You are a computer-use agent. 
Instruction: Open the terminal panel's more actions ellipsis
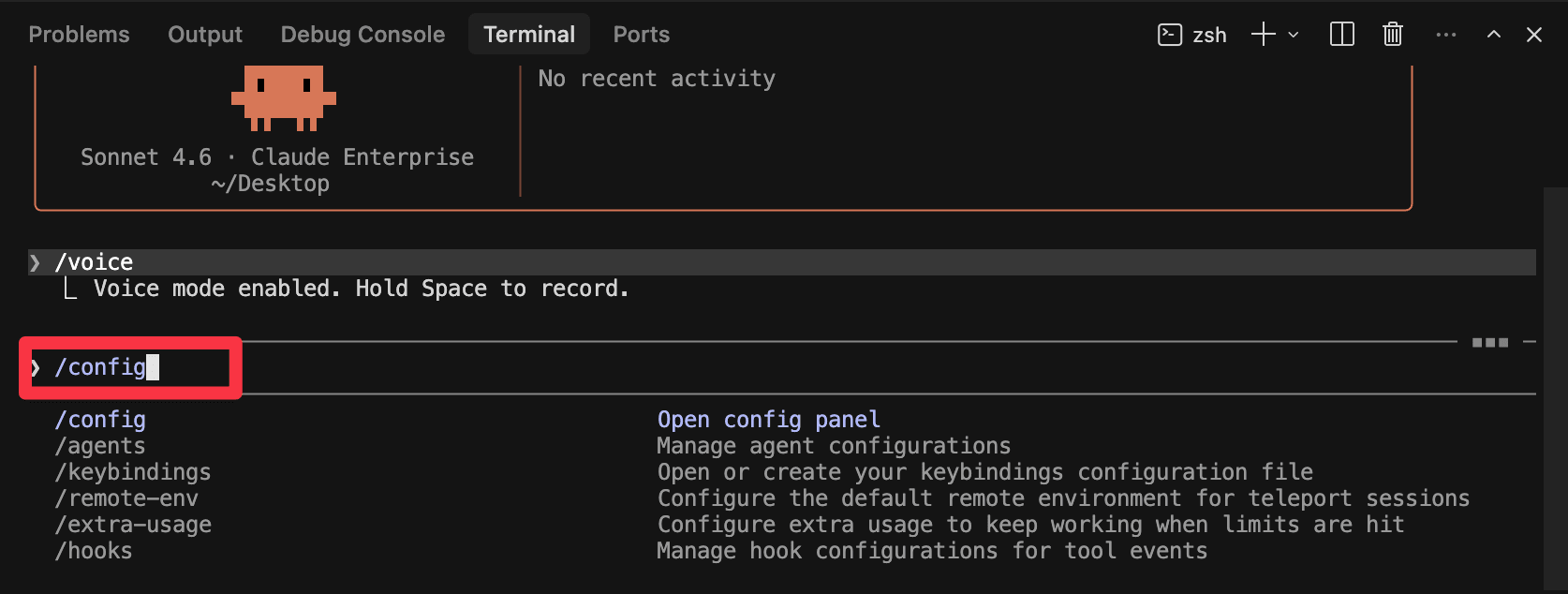[x=1445, y=35]
